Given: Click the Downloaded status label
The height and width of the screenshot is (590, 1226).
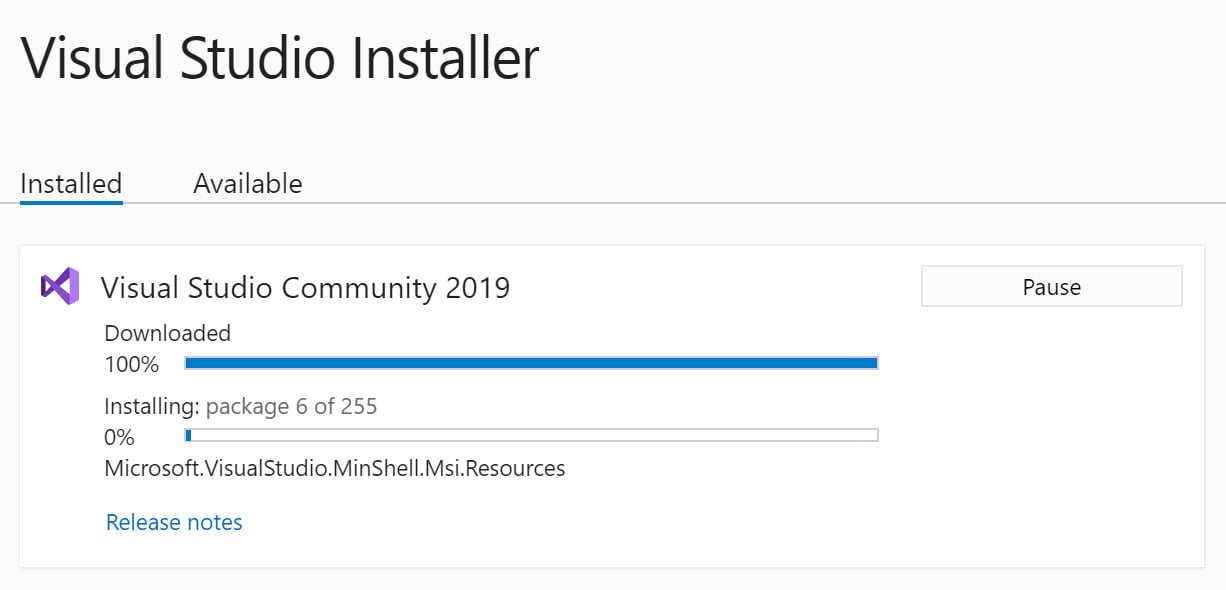Looking at the screenshot, I should (167, 333).
